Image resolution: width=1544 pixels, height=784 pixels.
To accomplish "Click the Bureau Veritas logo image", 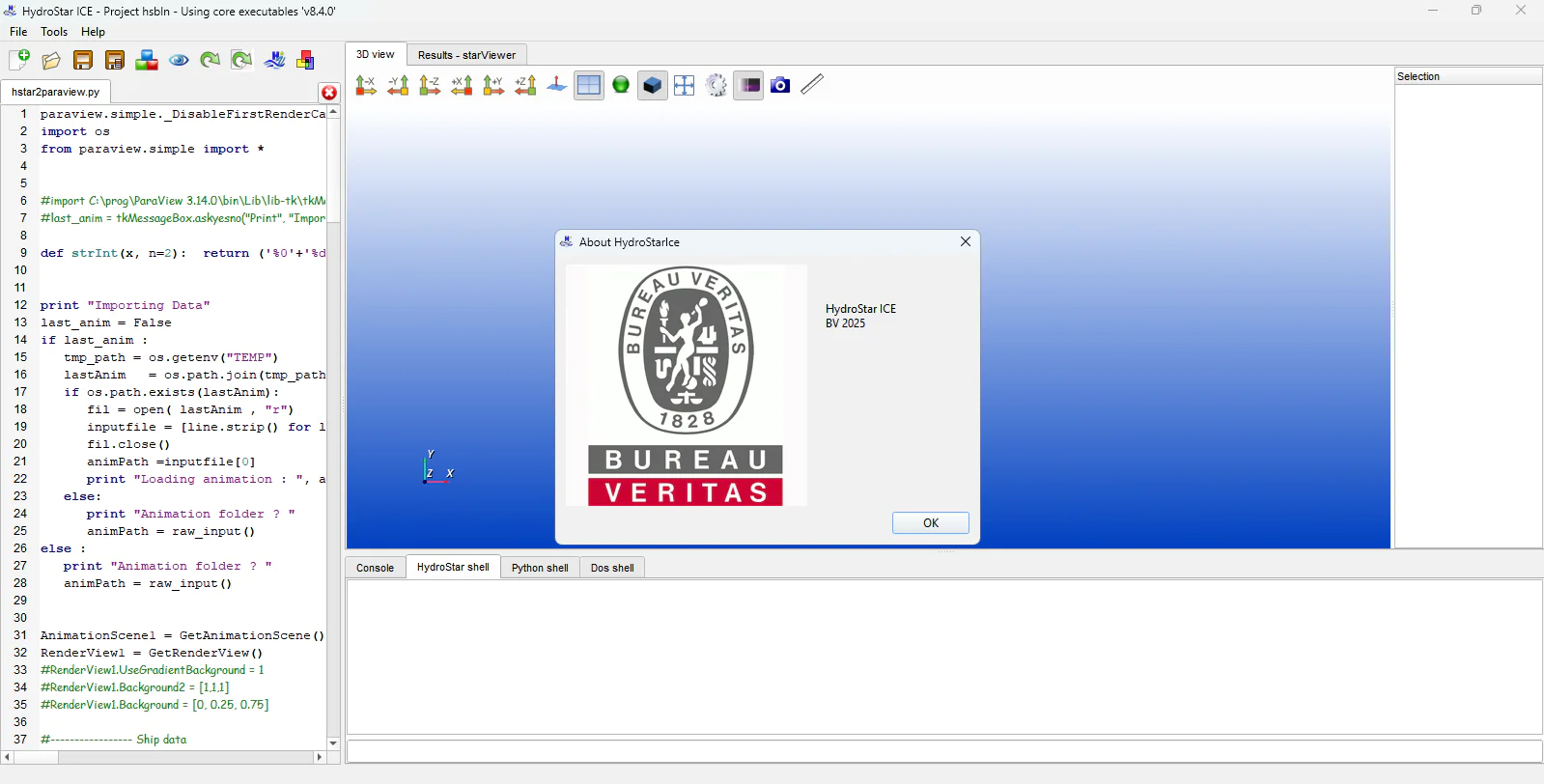I will (x=687, y=385).
